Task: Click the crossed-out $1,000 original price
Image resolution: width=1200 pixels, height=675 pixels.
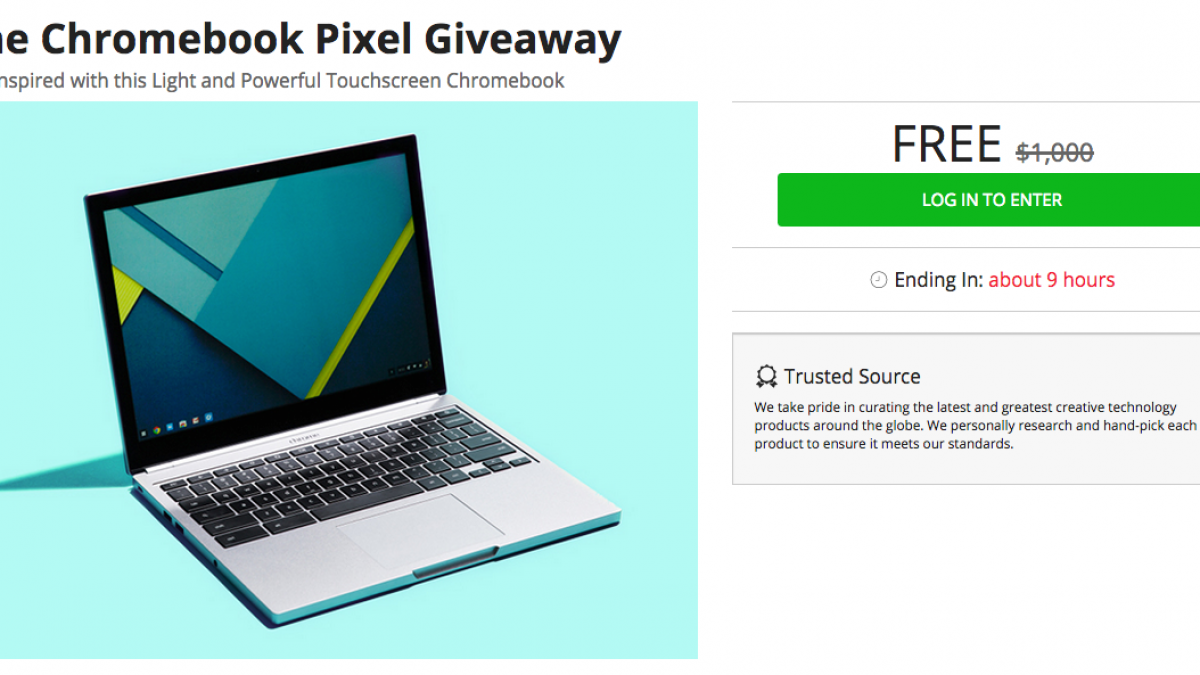Action: [x=1054, y=152]
